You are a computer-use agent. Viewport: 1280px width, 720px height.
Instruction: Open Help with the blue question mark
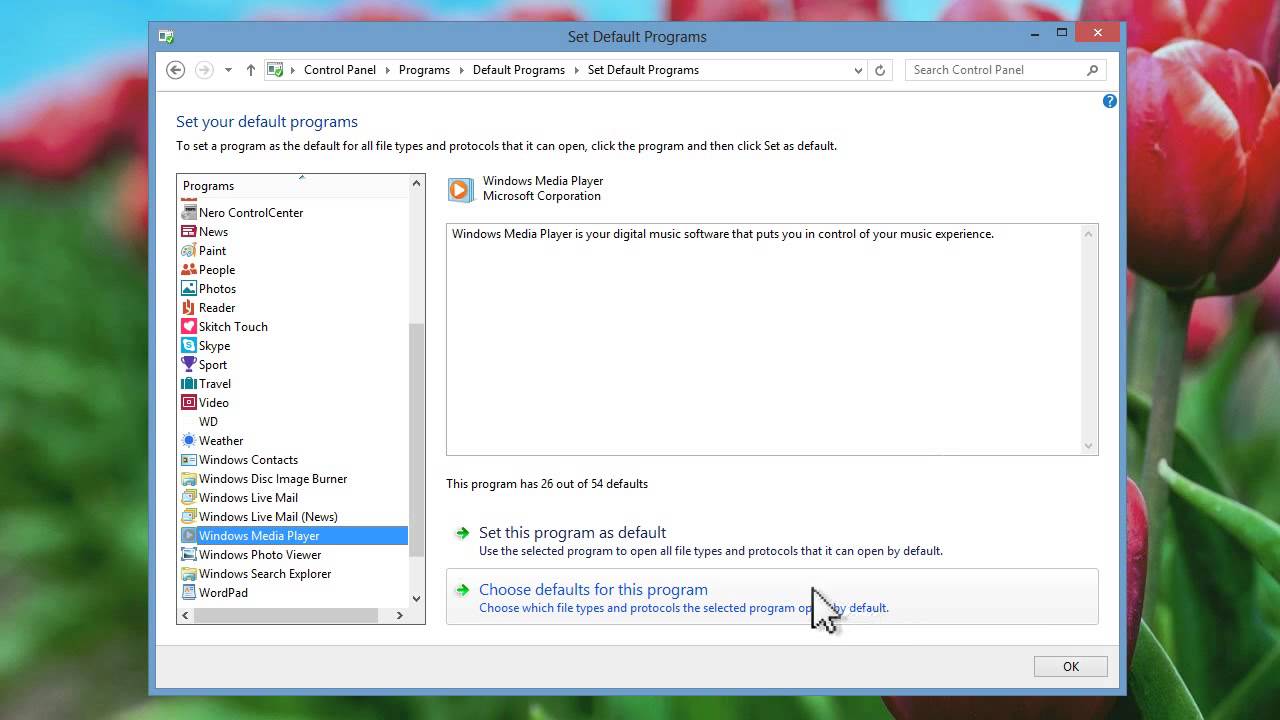[1110, 101]
